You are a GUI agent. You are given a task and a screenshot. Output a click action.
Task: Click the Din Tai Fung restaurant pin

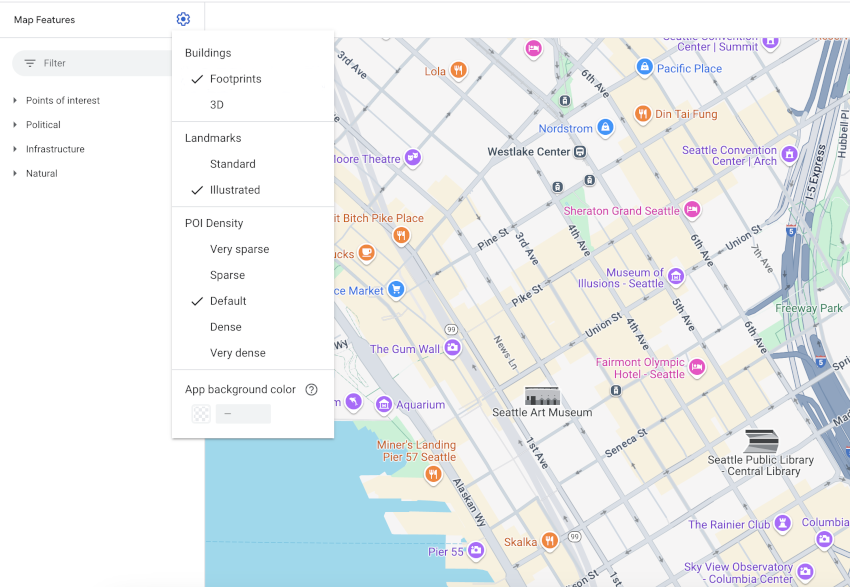coord(643,114)
